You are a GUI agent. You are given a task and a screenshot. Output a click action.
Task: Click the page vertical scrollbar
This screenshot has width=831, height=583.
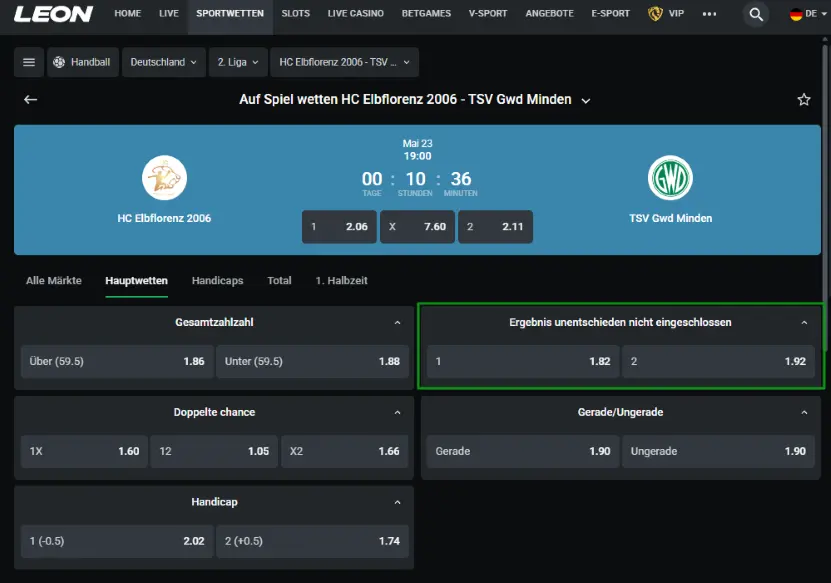pos(825,196)
